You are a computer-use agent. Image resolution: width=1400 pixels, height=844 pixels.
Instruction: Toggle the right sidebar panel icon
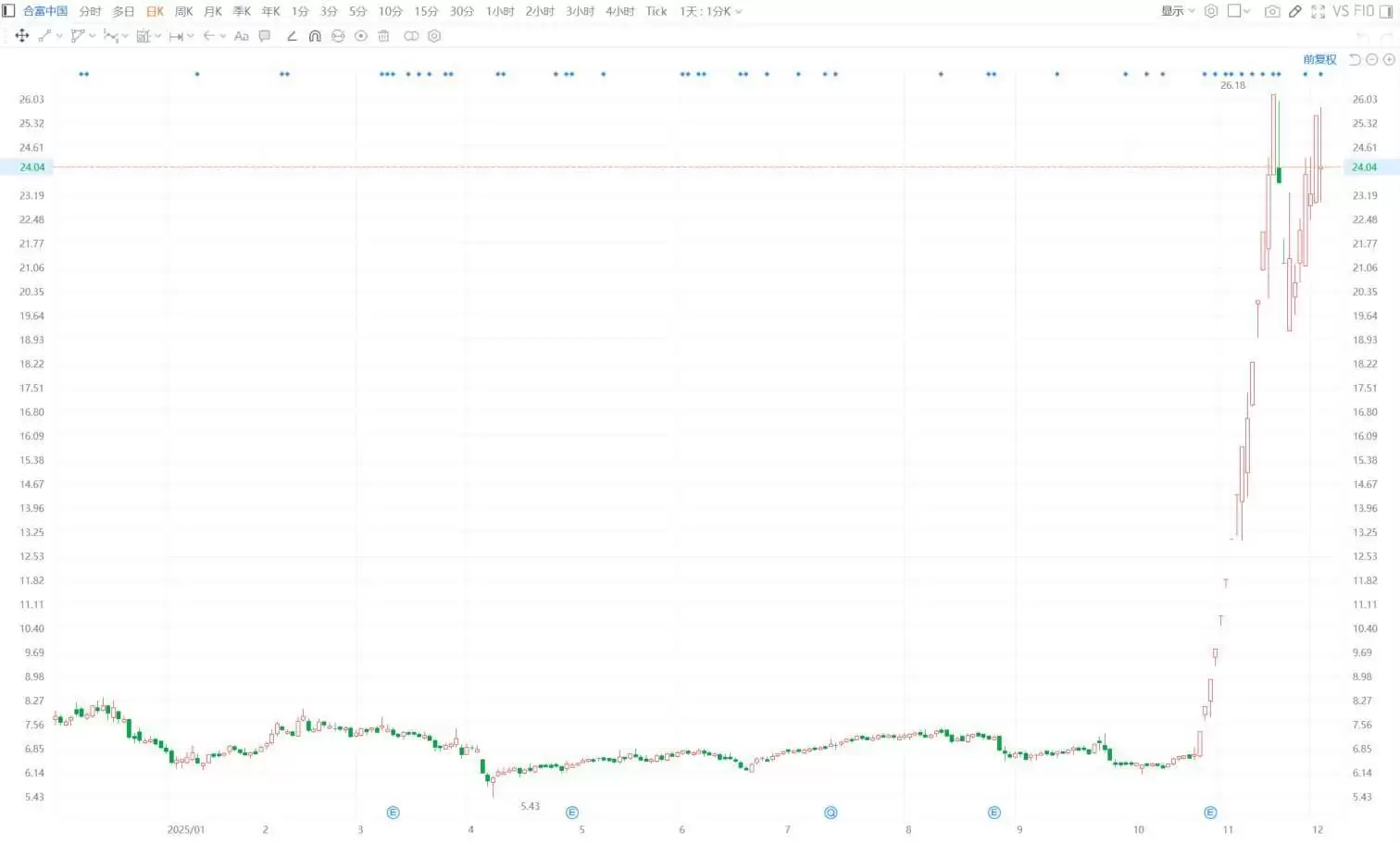1386,11
